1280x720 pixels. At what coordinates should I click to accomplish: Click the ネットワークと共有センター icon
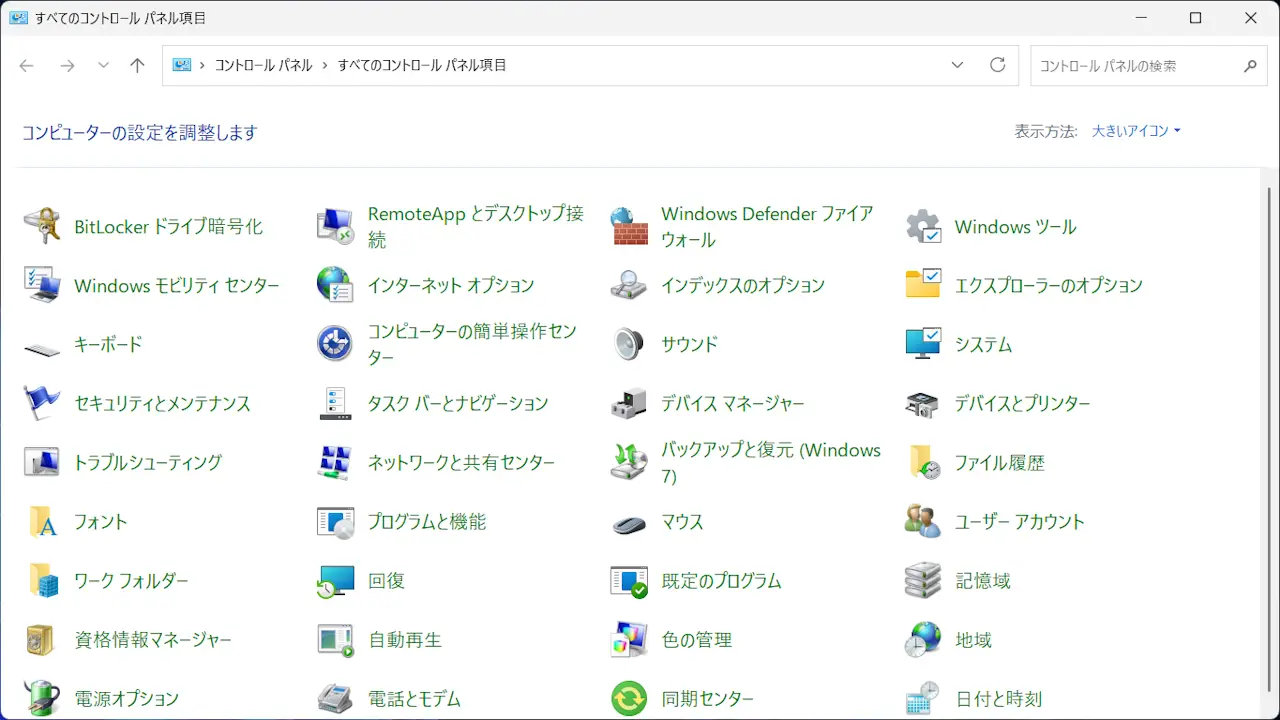point(335,463)
